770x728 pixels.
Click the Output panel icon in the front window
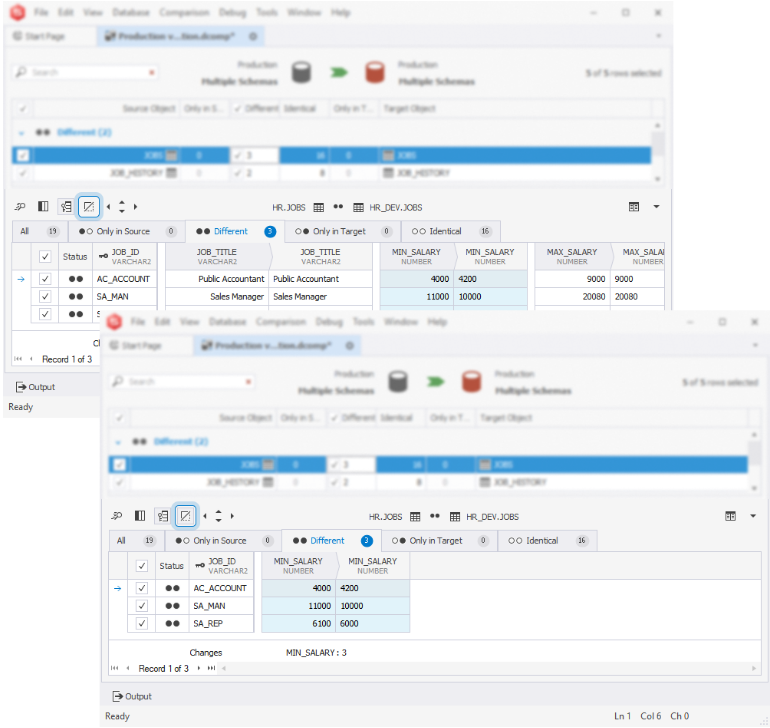click(117, 696)
